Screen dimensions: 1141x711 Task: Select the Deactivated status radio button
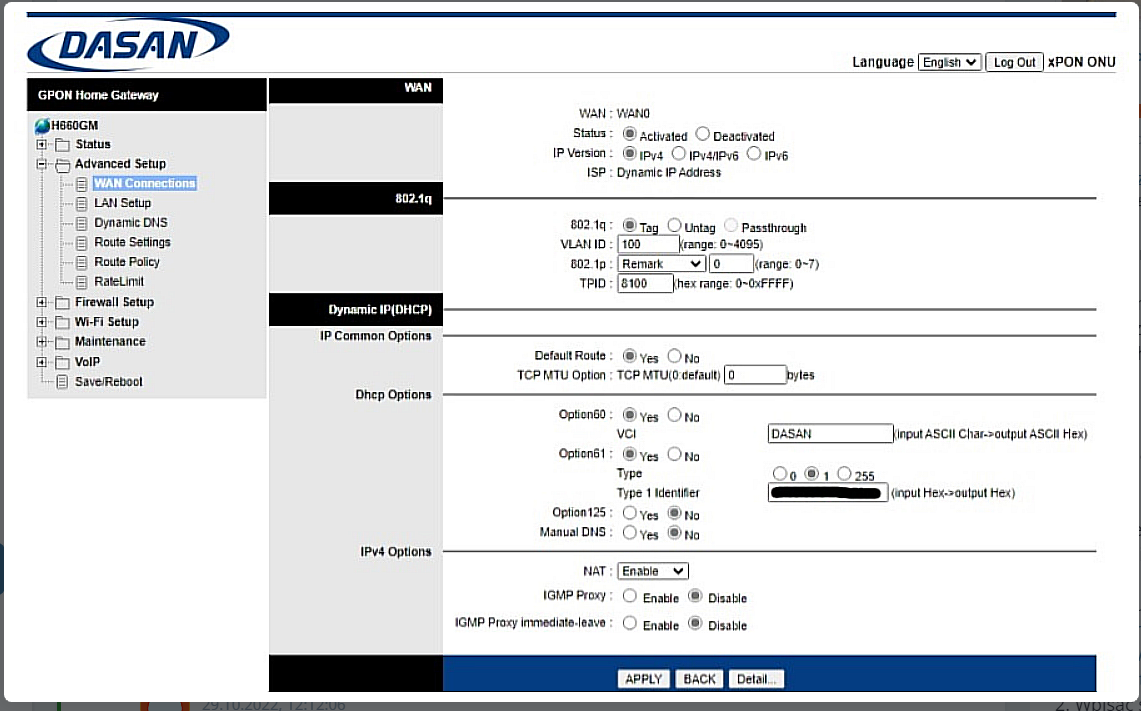[703, 134]
